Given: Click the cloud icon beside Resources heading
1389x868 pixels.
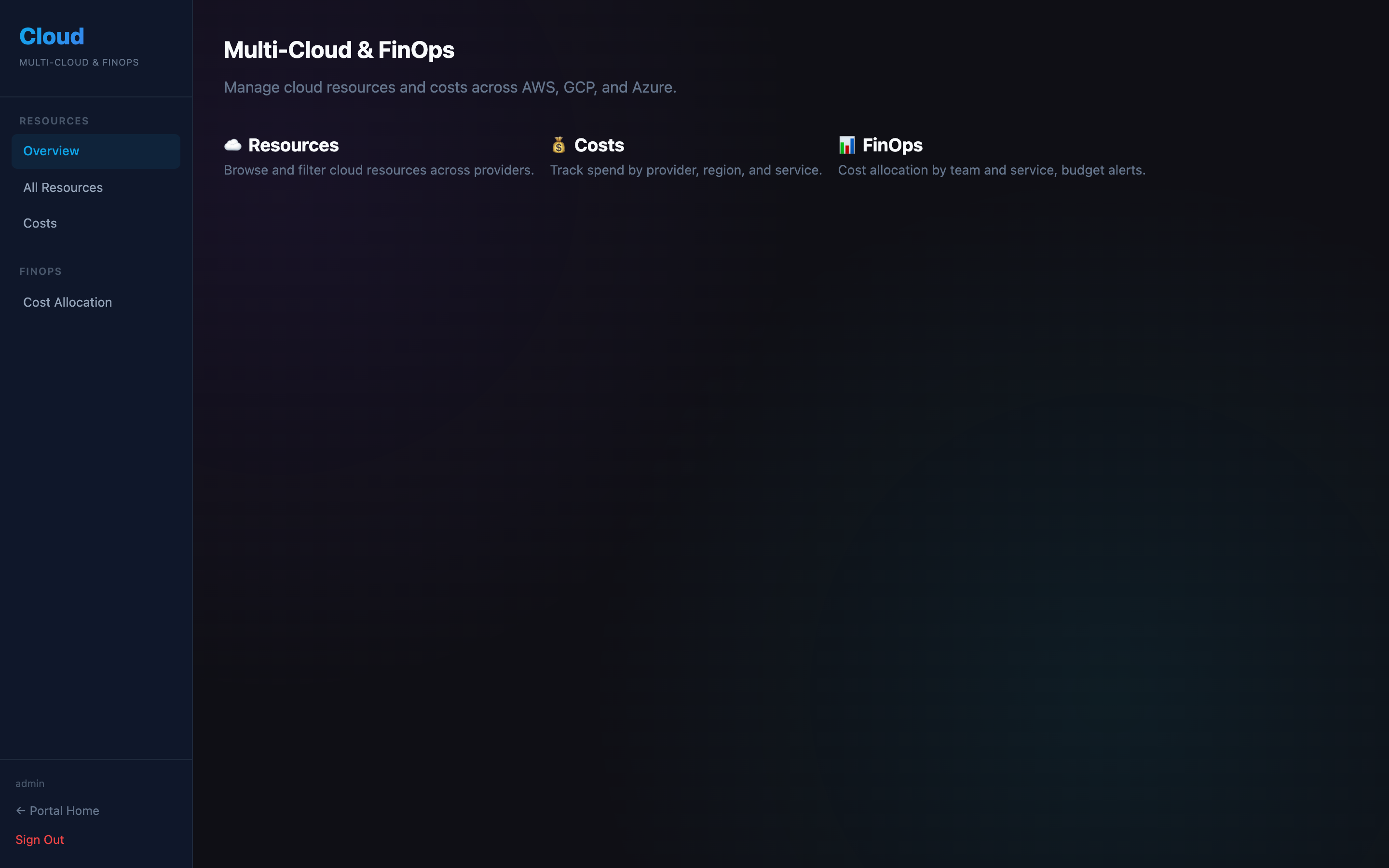Looking at the screenshot, I should pos(233,145).
